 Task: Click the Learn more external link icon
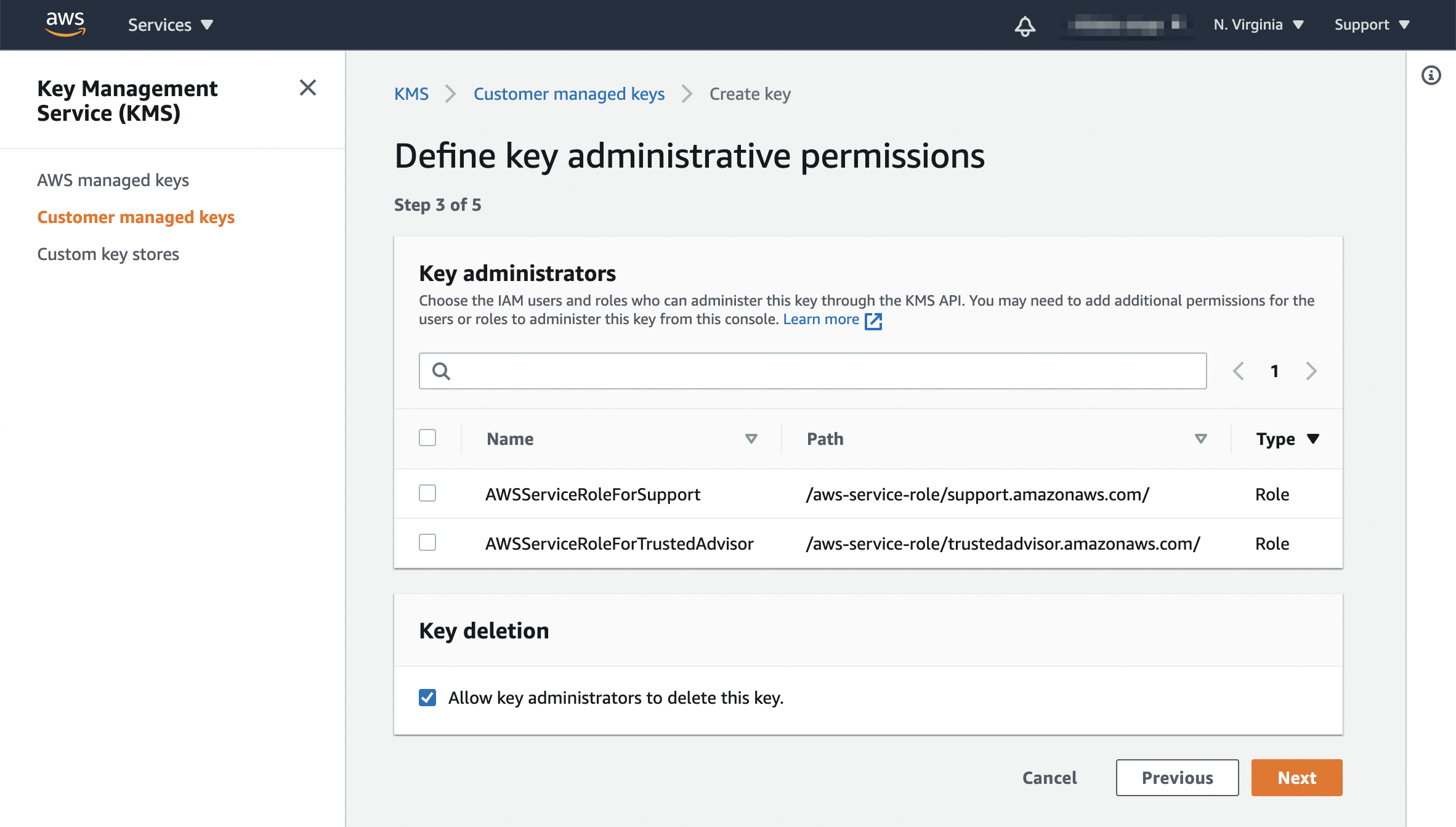[873, 320]
